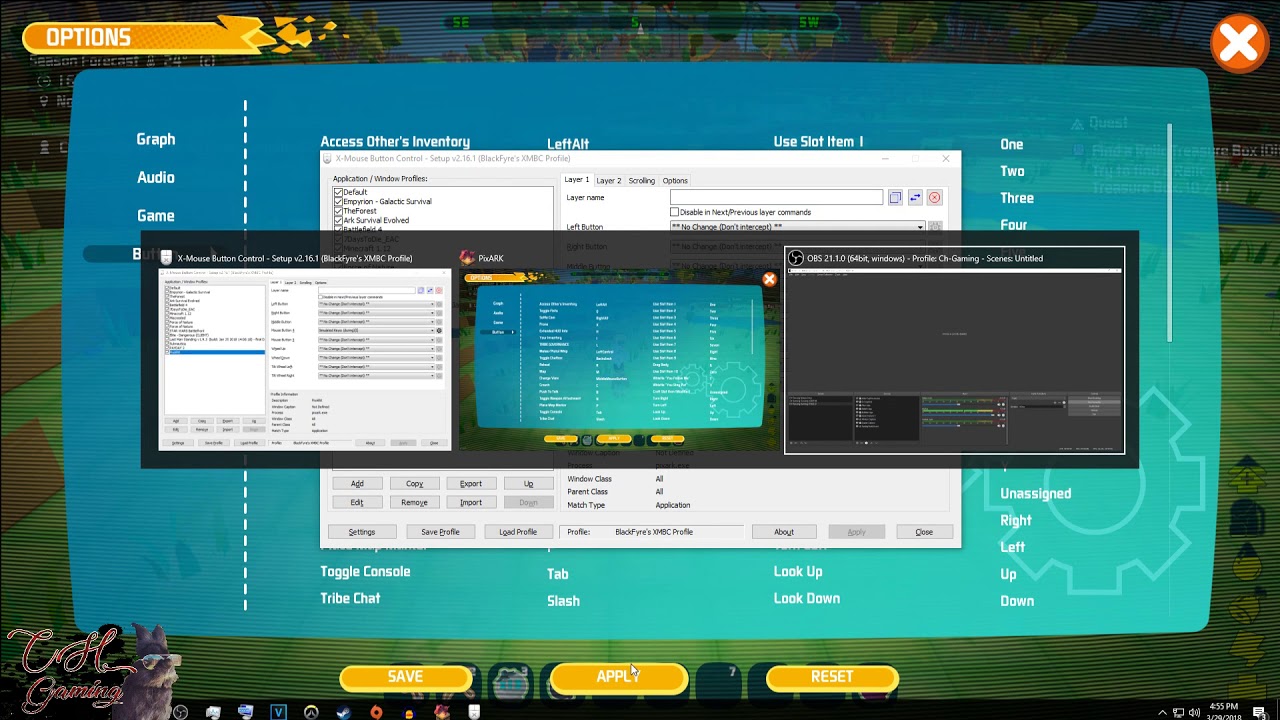Switch to X-Mouse Button Control thumbnail in task switcher
Screen dimensions: 1280x720
[x=304, y=360]
